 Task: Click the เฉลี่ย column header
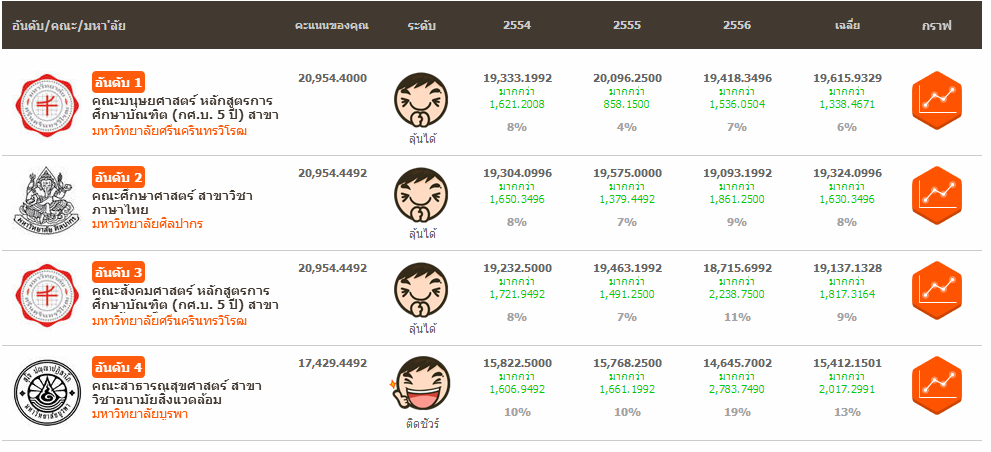pos(847,25)
